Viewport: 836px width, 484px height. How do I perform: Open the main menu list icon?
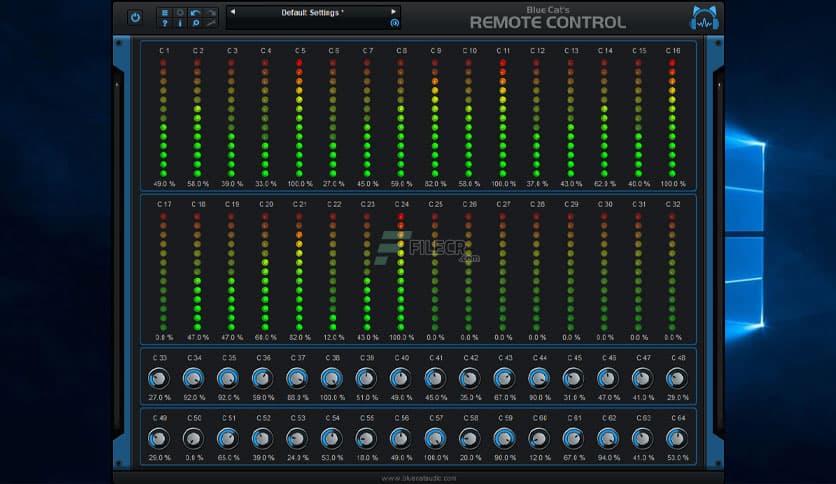coord(165,13)
